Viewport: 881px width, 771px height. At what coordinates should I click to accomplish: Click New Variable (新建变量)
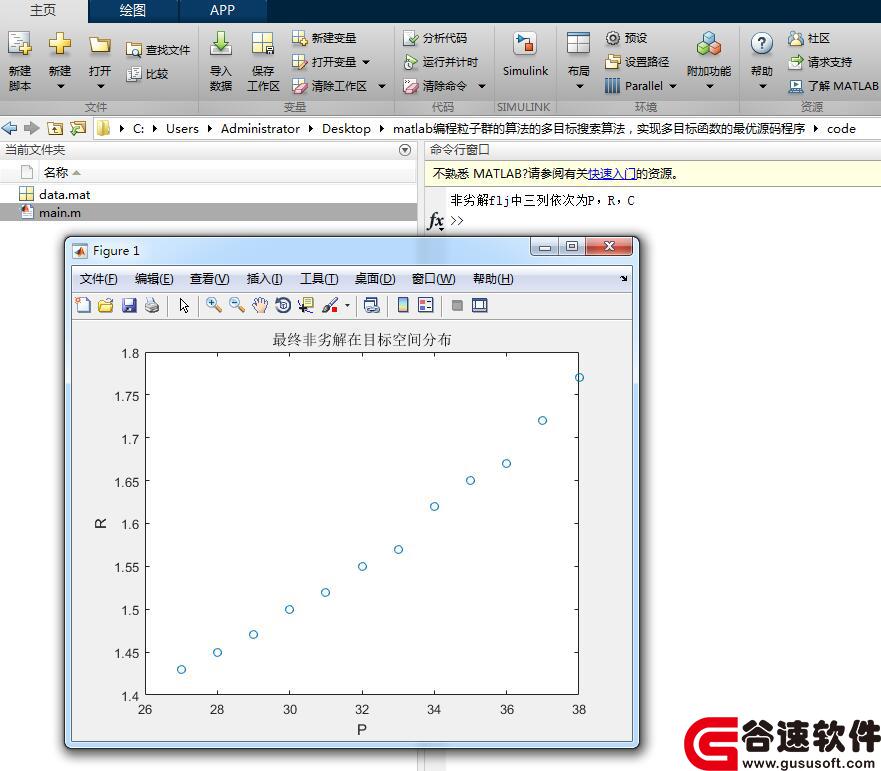(324, 38)
